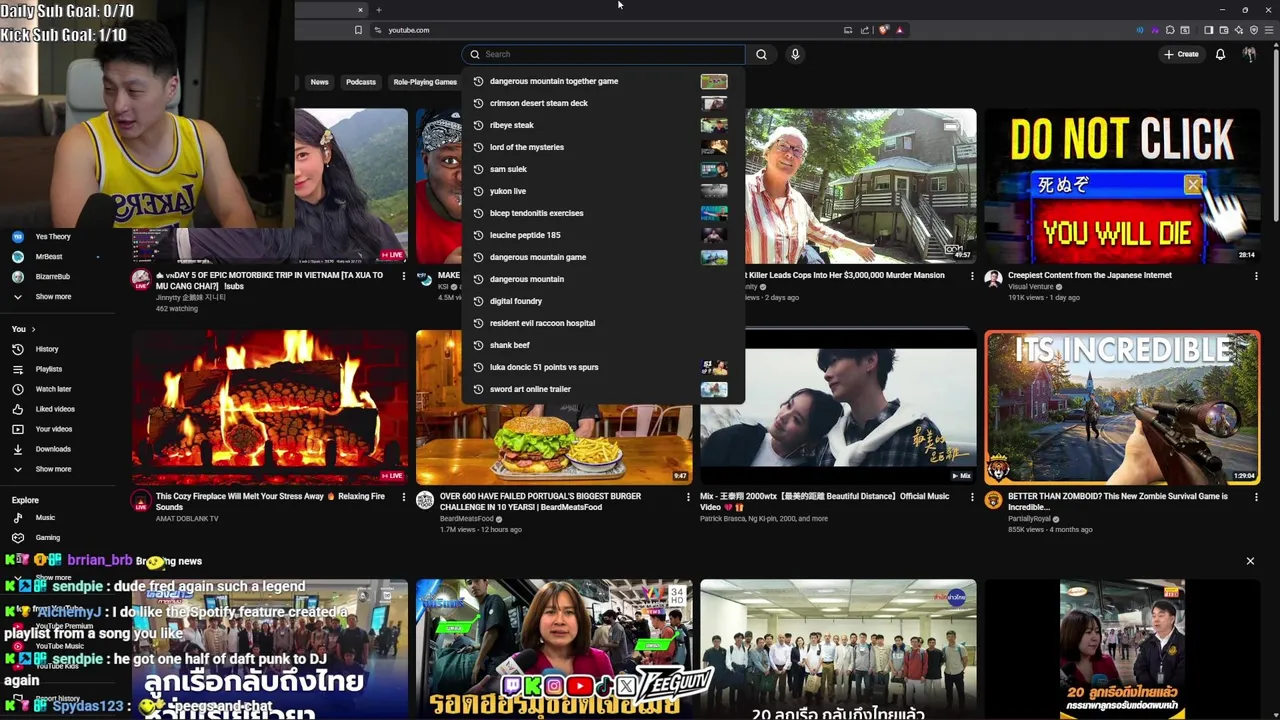
Task: Choose suggestion 'resident evil raccoon hospital'
Action: (603, 323)
